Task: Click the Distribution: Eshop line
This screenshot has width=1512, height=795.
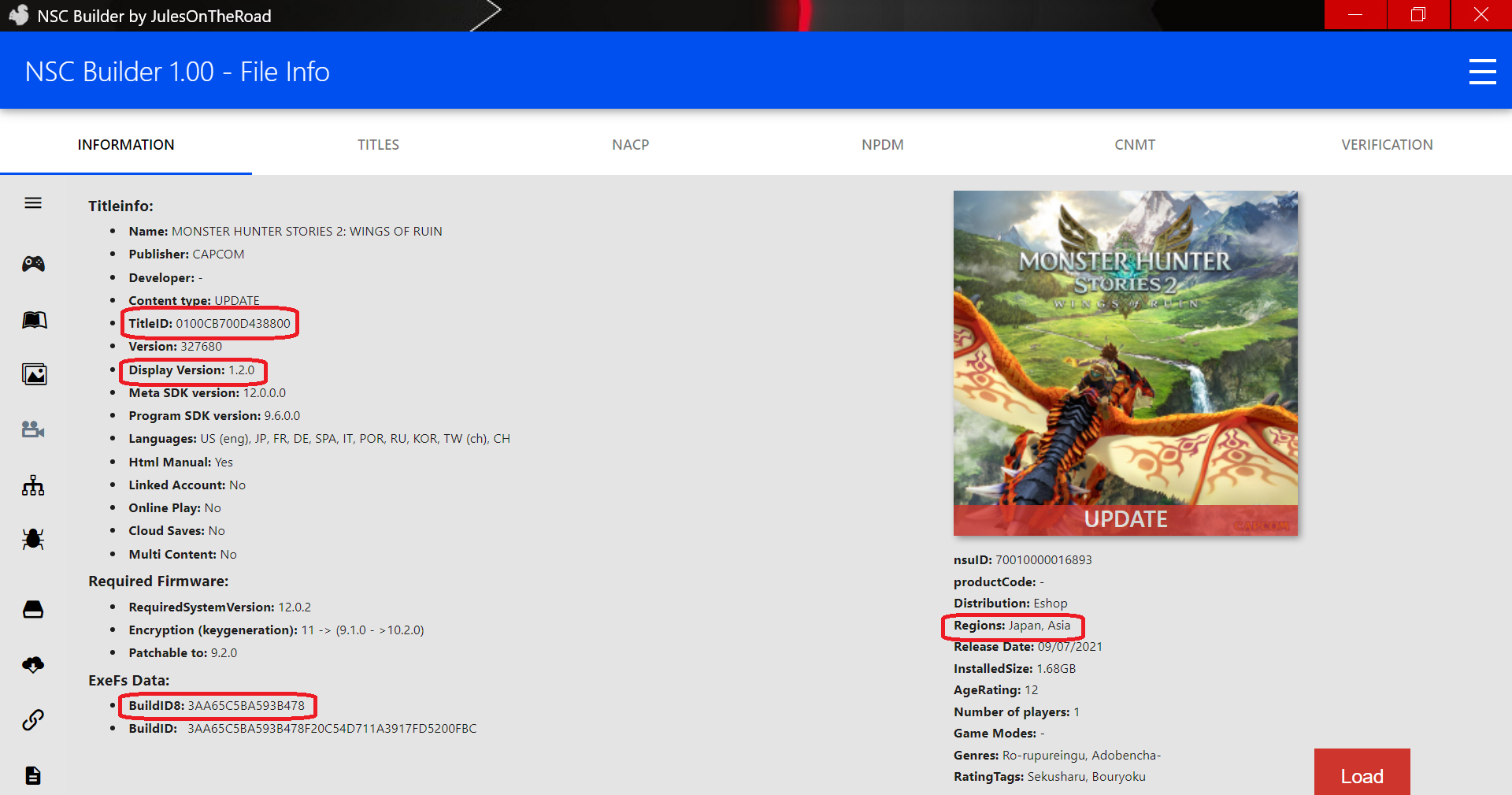Action: 1010,603
